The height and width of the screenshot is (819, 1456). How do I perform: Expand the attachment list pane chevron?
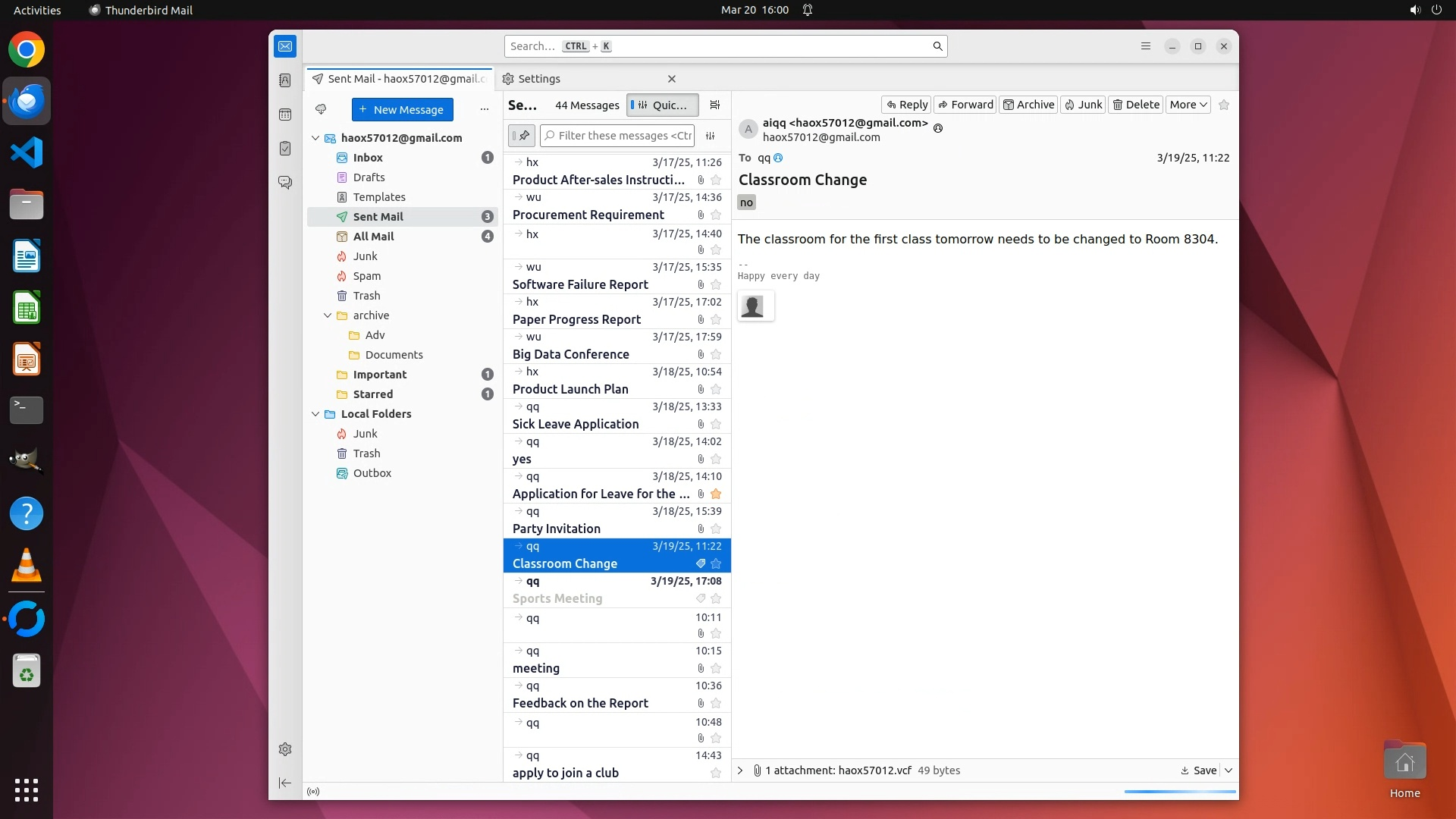pos(740,770)
